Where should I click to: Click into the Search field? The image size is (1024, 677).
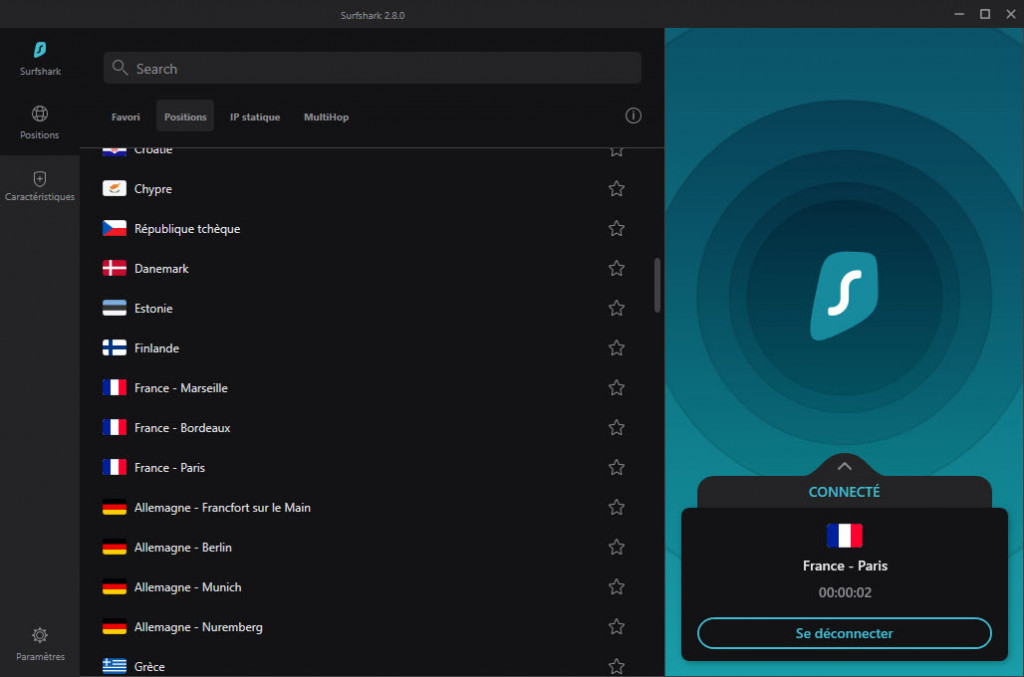click(x=372, y=68)
